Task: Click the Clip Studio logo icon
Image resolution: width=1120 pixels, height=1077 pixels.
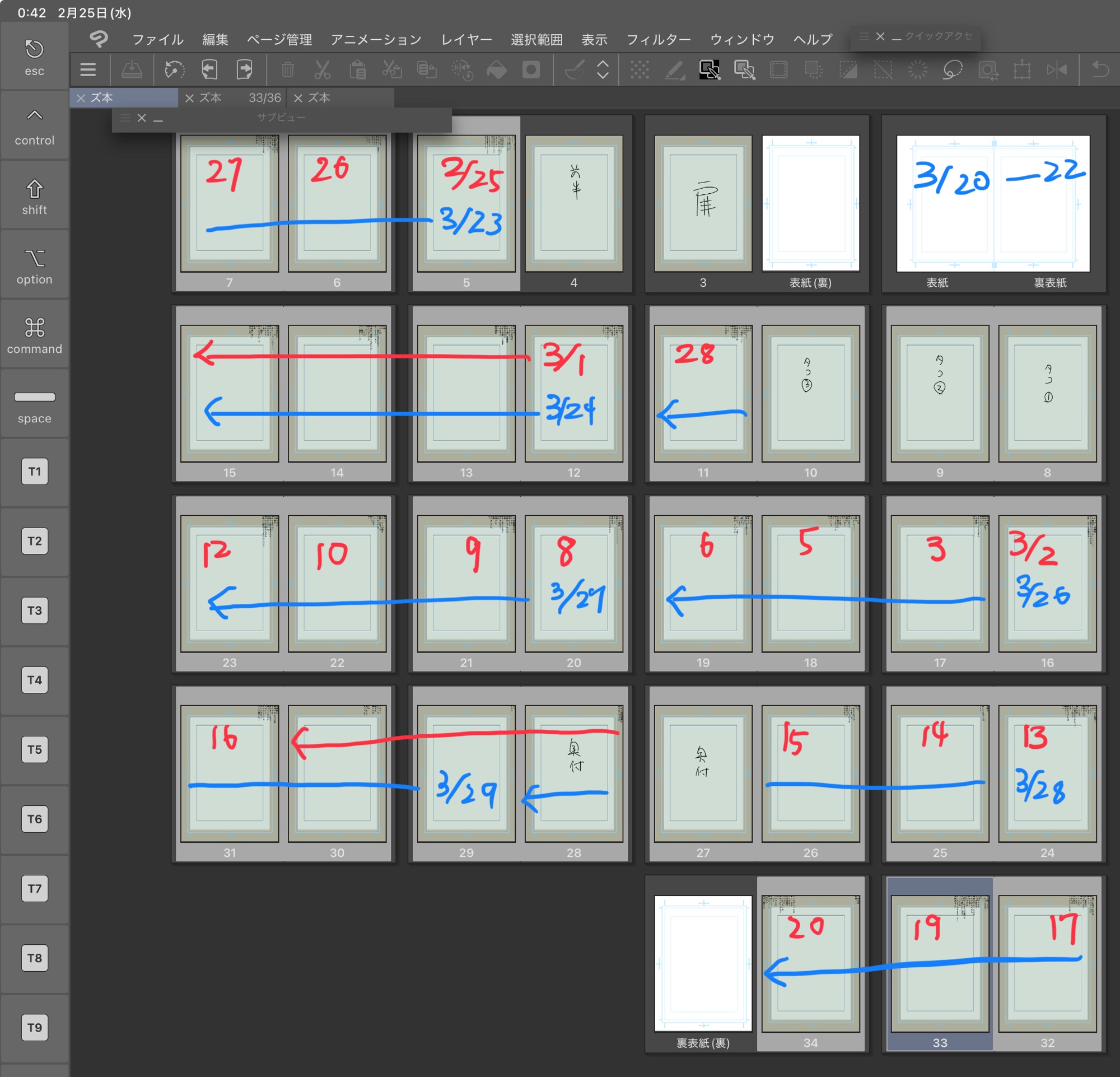Action: 99,39
